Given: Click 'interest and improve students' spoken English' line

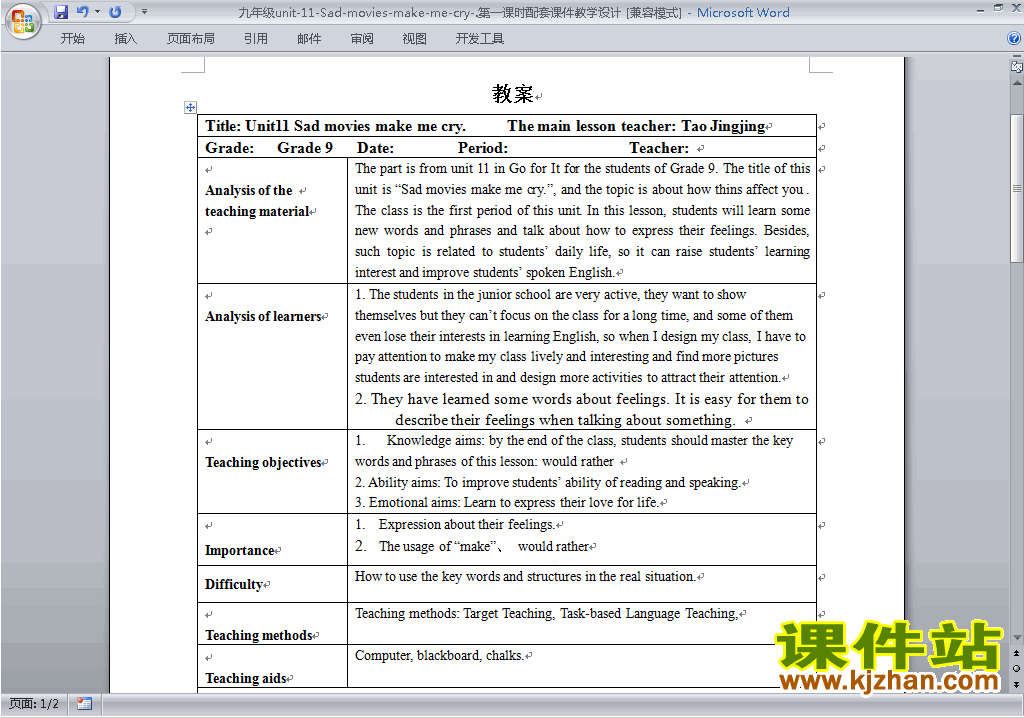Looking at the screenshot, I should 485,272.
